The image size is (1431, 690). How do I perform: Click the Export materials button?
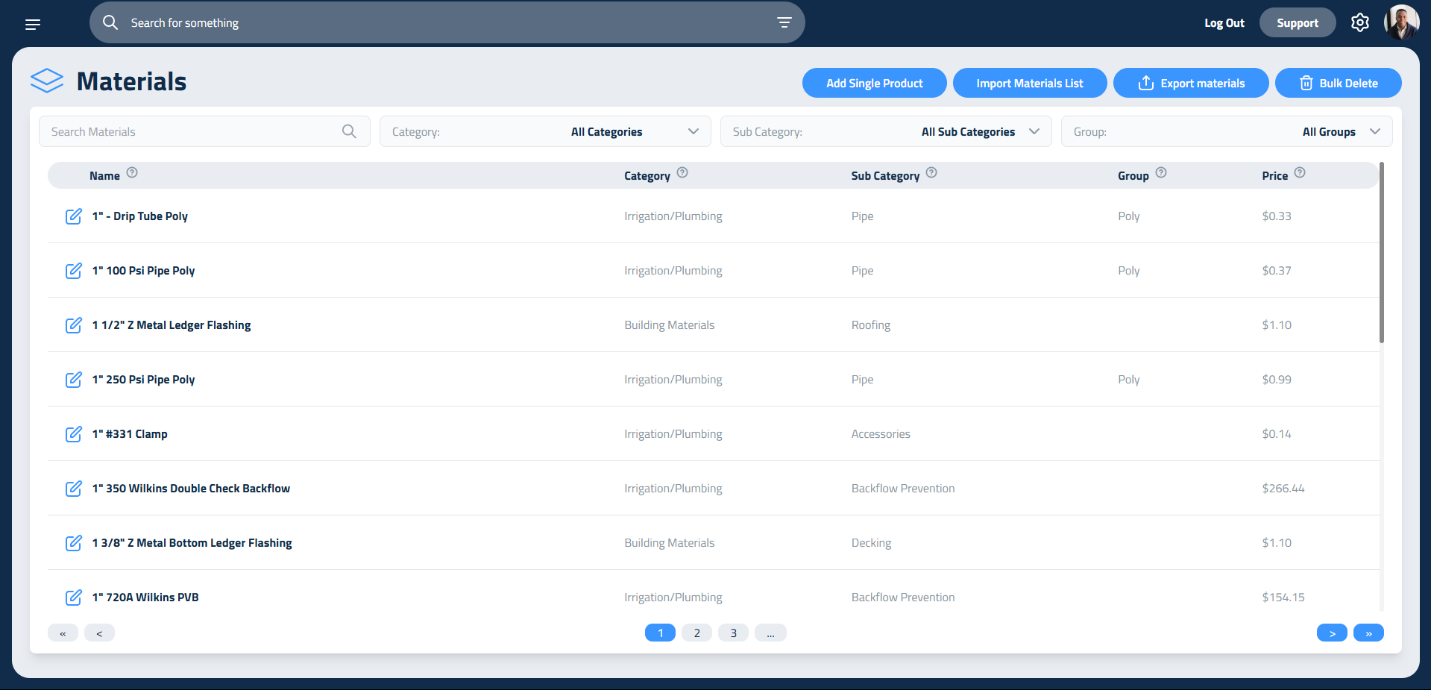(x=1190, y=84)
